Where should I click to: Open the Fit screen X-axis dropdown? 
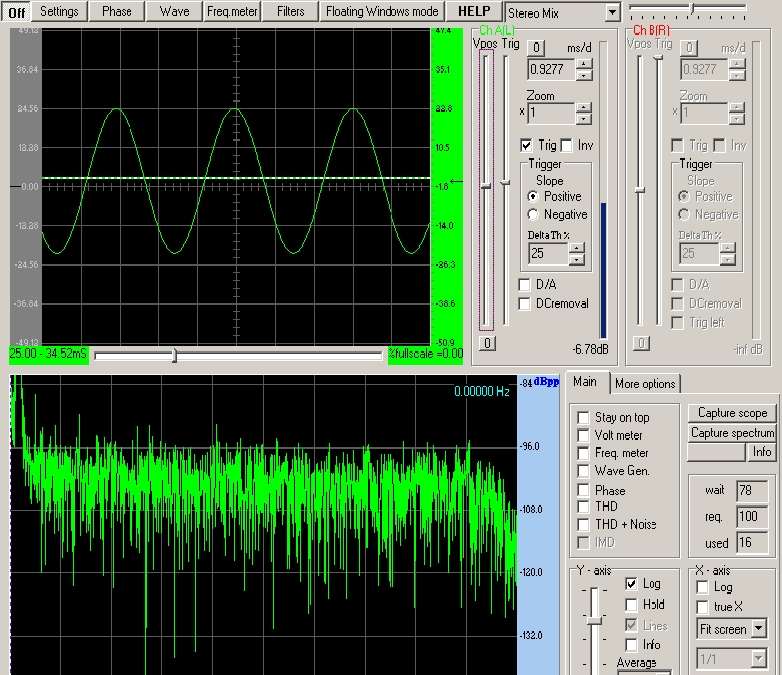point(758,629)
